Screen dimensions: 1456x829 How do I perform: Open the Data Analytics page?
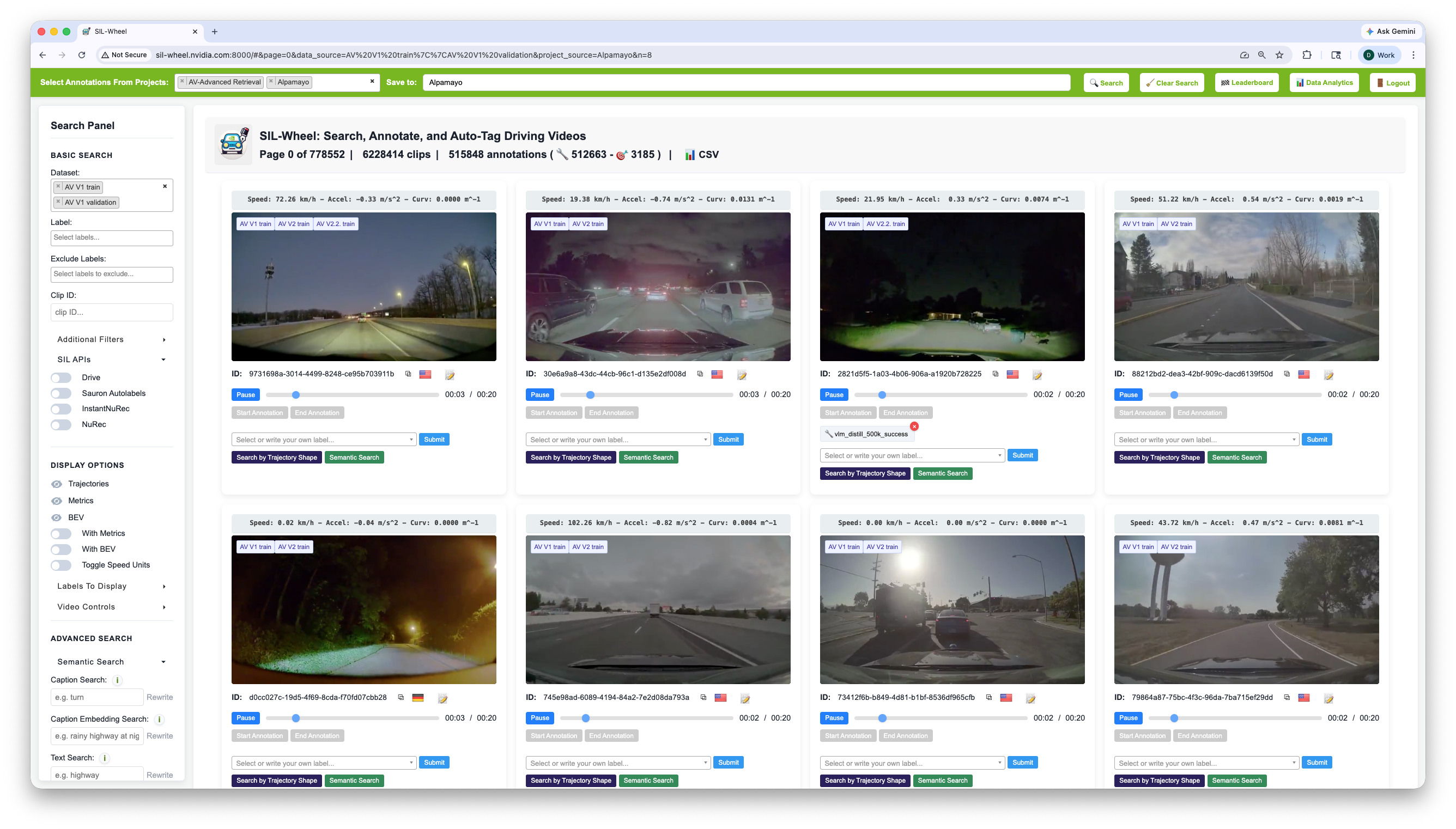click(1324, 83)
